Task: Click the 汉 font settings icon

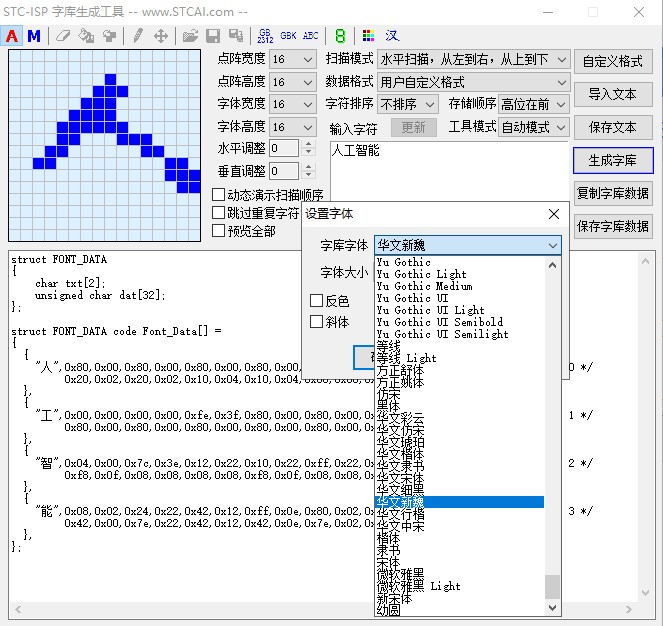Action: click(x=392, y=36)
